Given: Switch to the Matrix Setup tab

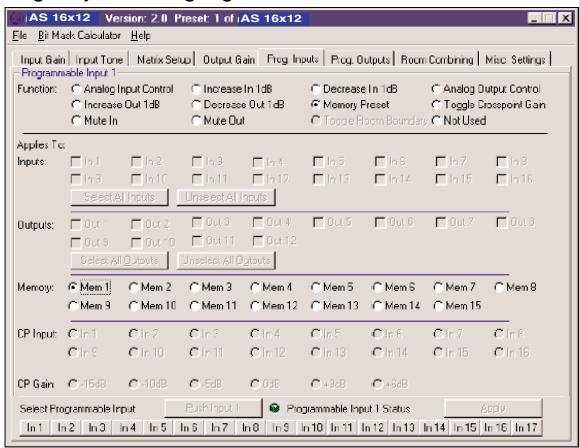Looking at the screenshot, I should [x=164, y=59].
